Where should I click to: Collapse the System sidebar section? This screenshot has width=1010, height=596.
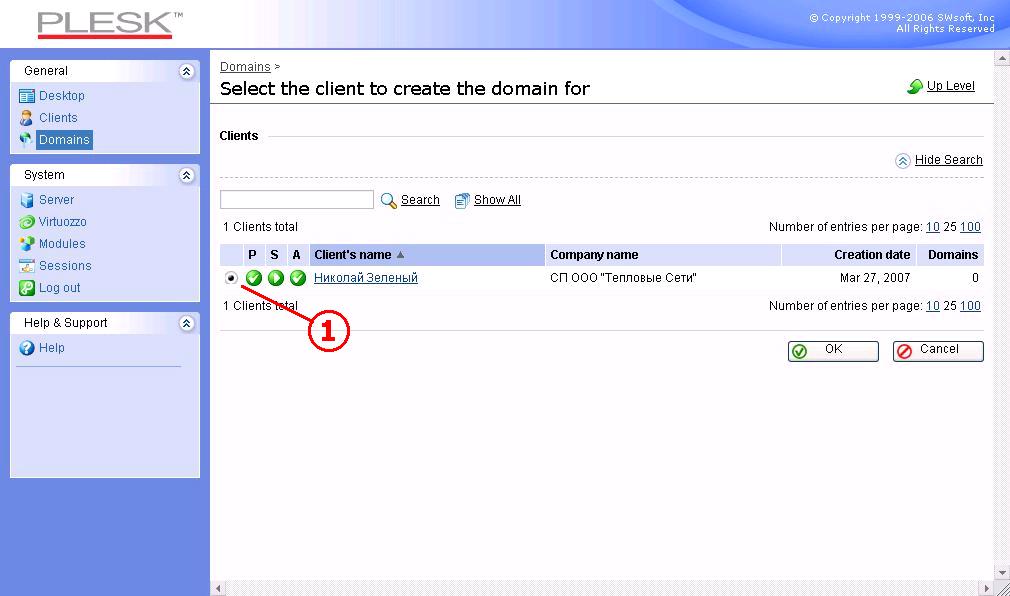tap(186, 175)
